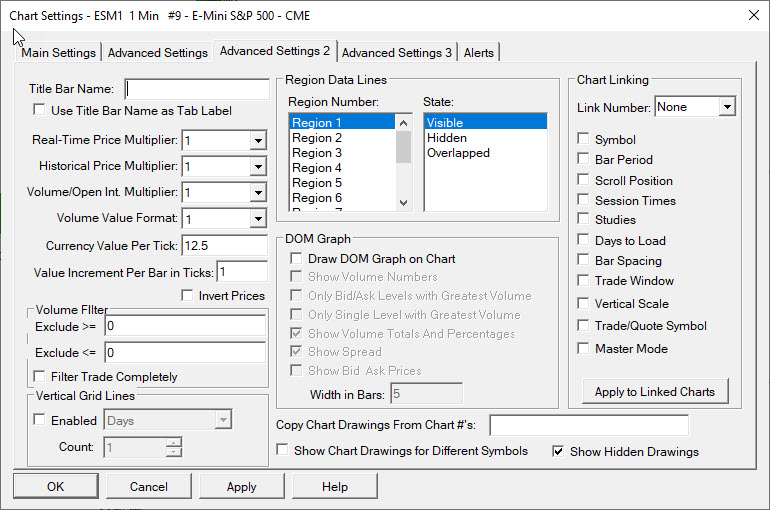This screenshot has width=770, height=510.
Task: Switch to the Main Settings tab
Action: (x=59, y=53)
